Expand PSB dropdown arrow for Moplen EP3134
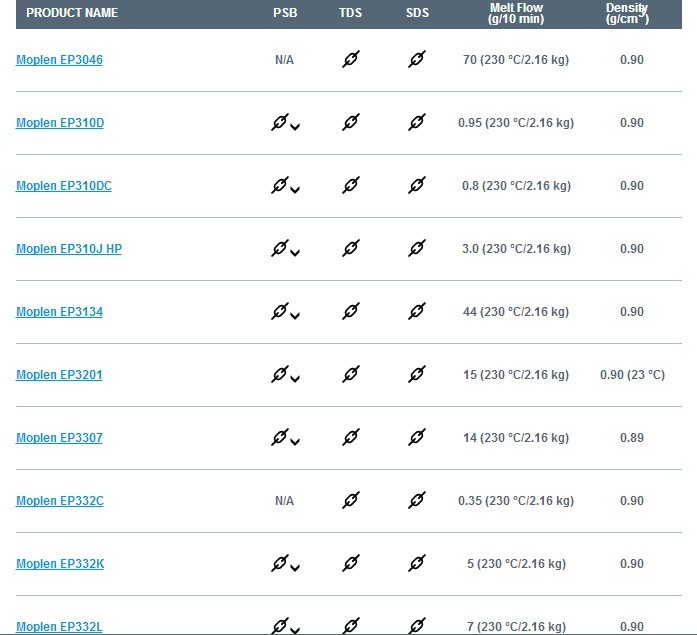The height and width of the screenshot is (635, 697). click(295, 316)
